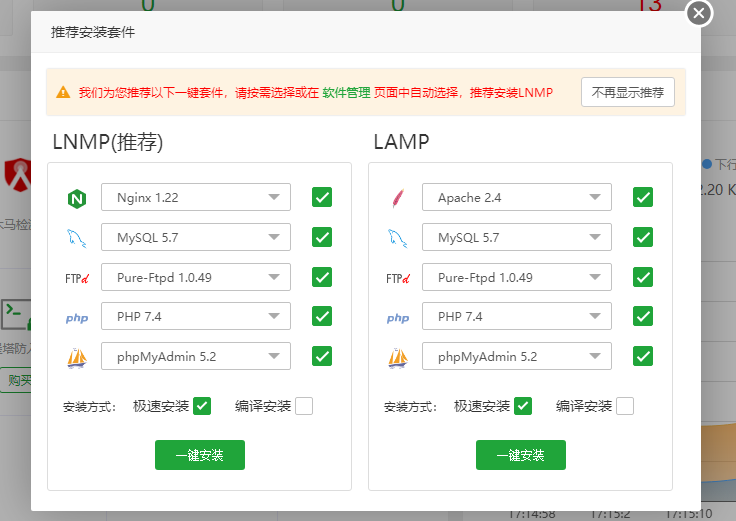The image size is (736, 521).
Task: Click the orange warning triangle icon
Action: click(x=63, y=92)
